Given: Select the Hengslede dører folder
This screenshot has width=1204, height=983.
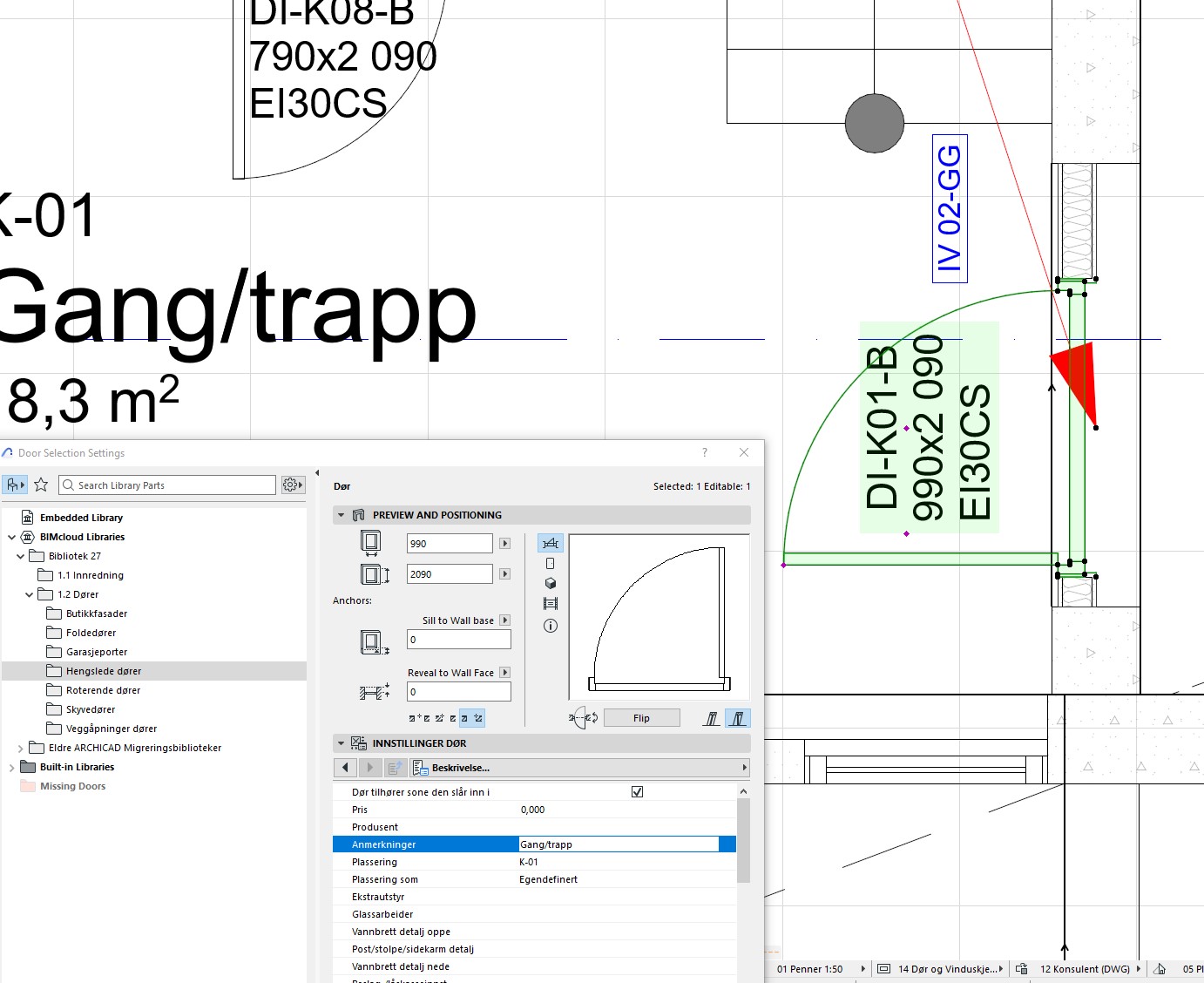Looking at the screenshot, I should (x=103, y=671).
